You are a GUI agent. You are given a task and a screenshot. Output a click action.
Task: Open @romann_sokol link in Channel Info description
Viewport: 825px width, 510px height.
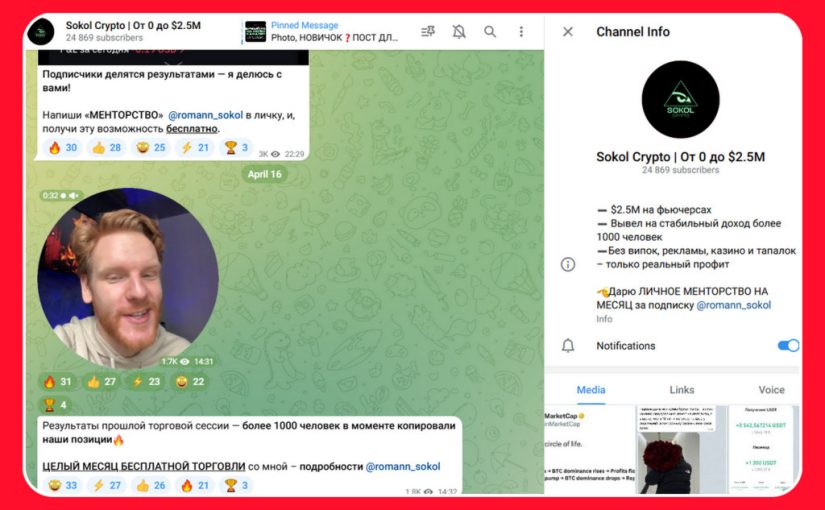(x=733, y=305)
